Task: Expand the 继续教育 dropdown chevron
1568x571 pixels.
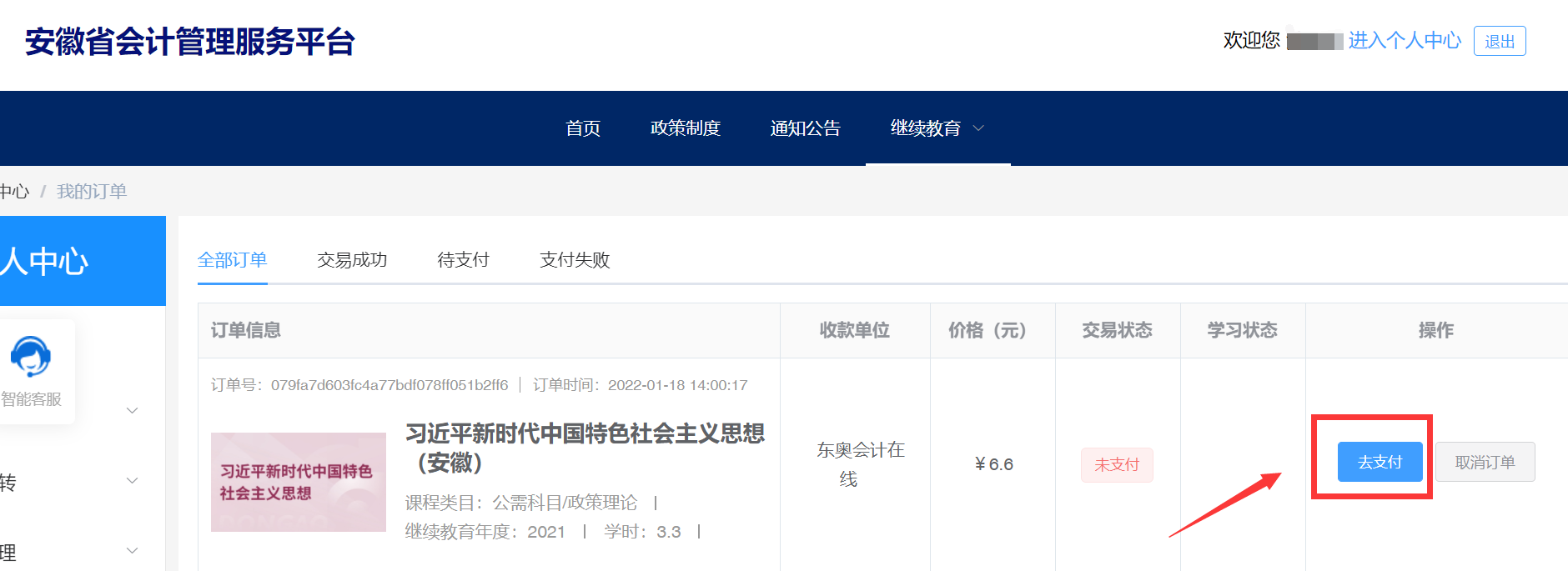Action: coord(979,128)
